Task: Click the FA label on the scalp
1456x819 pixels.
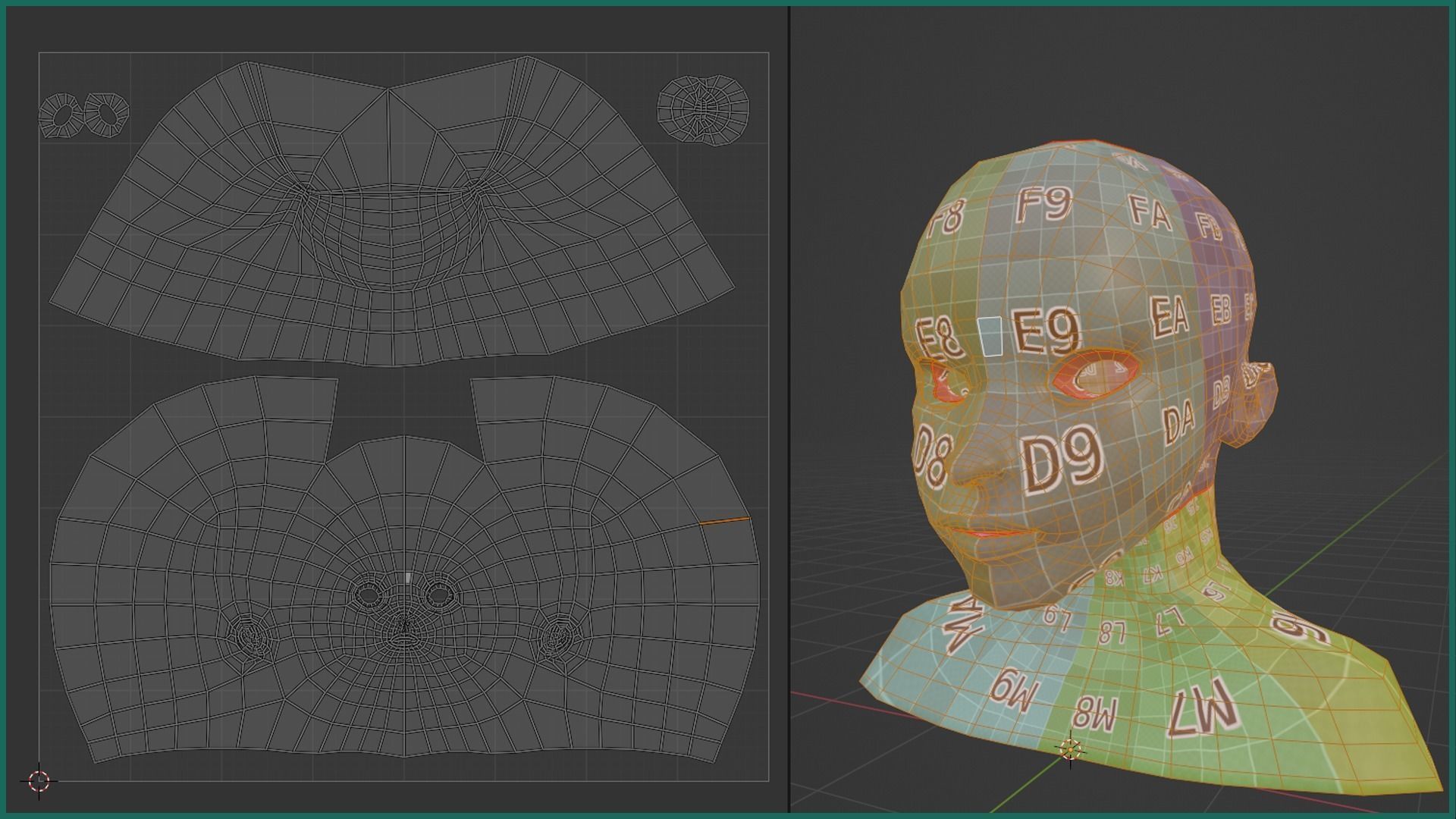Action: click(1150, 212)
